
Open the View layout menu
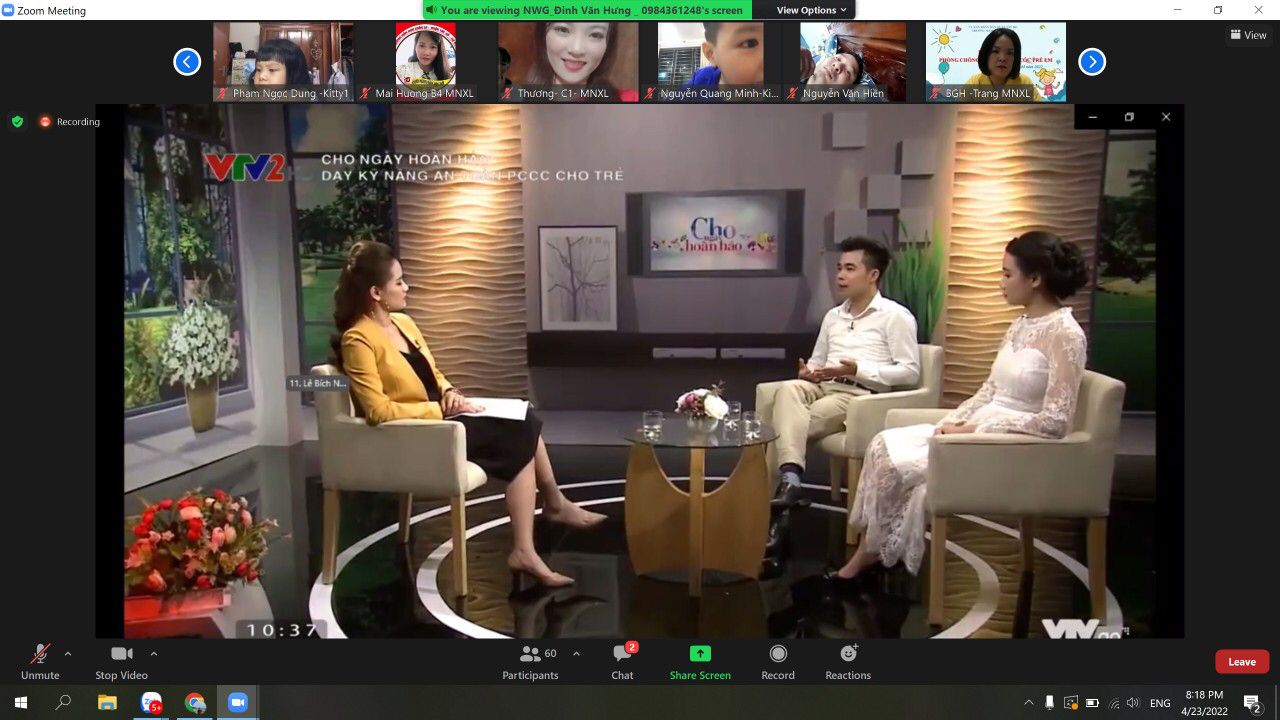click(1249, 35)
